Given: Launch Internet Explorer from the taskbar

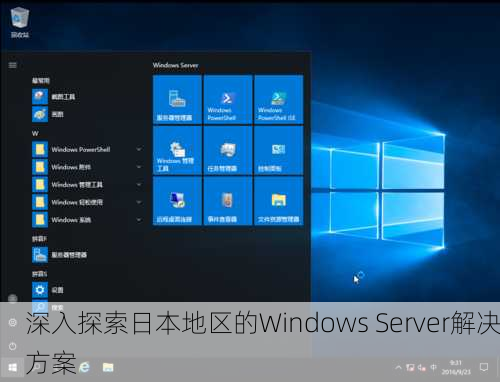Looking at the screenshot, I should coord(84,367).
